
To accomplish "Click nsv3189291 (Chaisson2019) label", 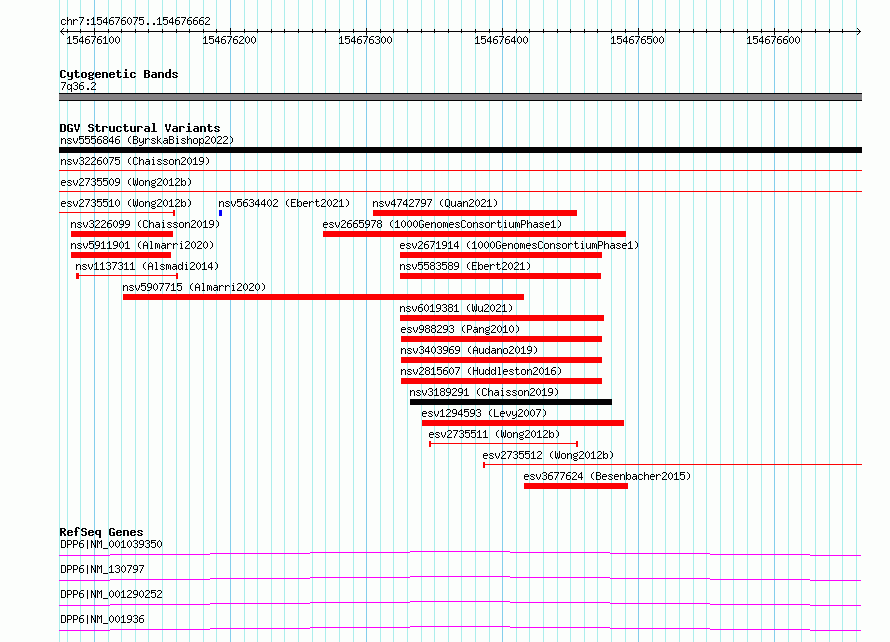I will click(x=484, y=392).
